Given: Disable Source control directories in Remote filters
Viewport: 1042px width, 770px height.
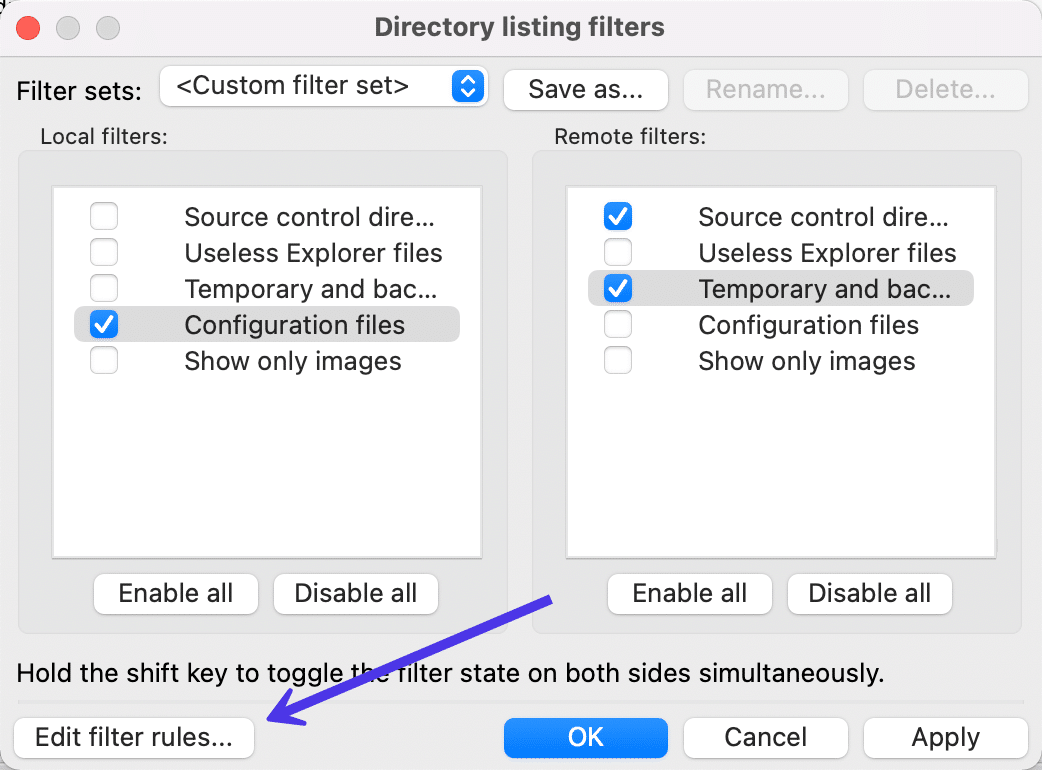Looking at the screenshot, I should tap(618, 216).
